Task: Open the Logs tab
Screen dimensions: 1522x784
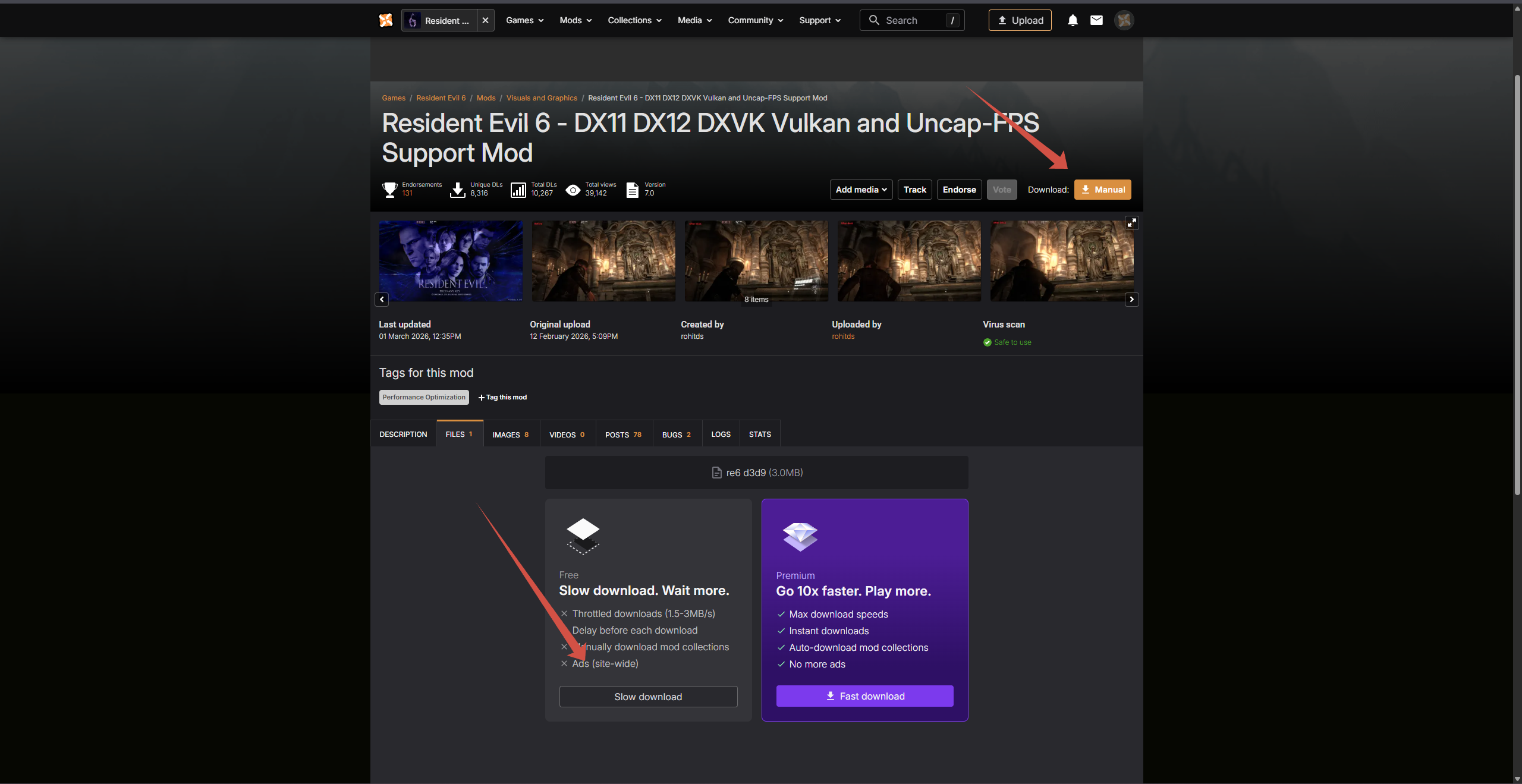Action: point(721,434)
